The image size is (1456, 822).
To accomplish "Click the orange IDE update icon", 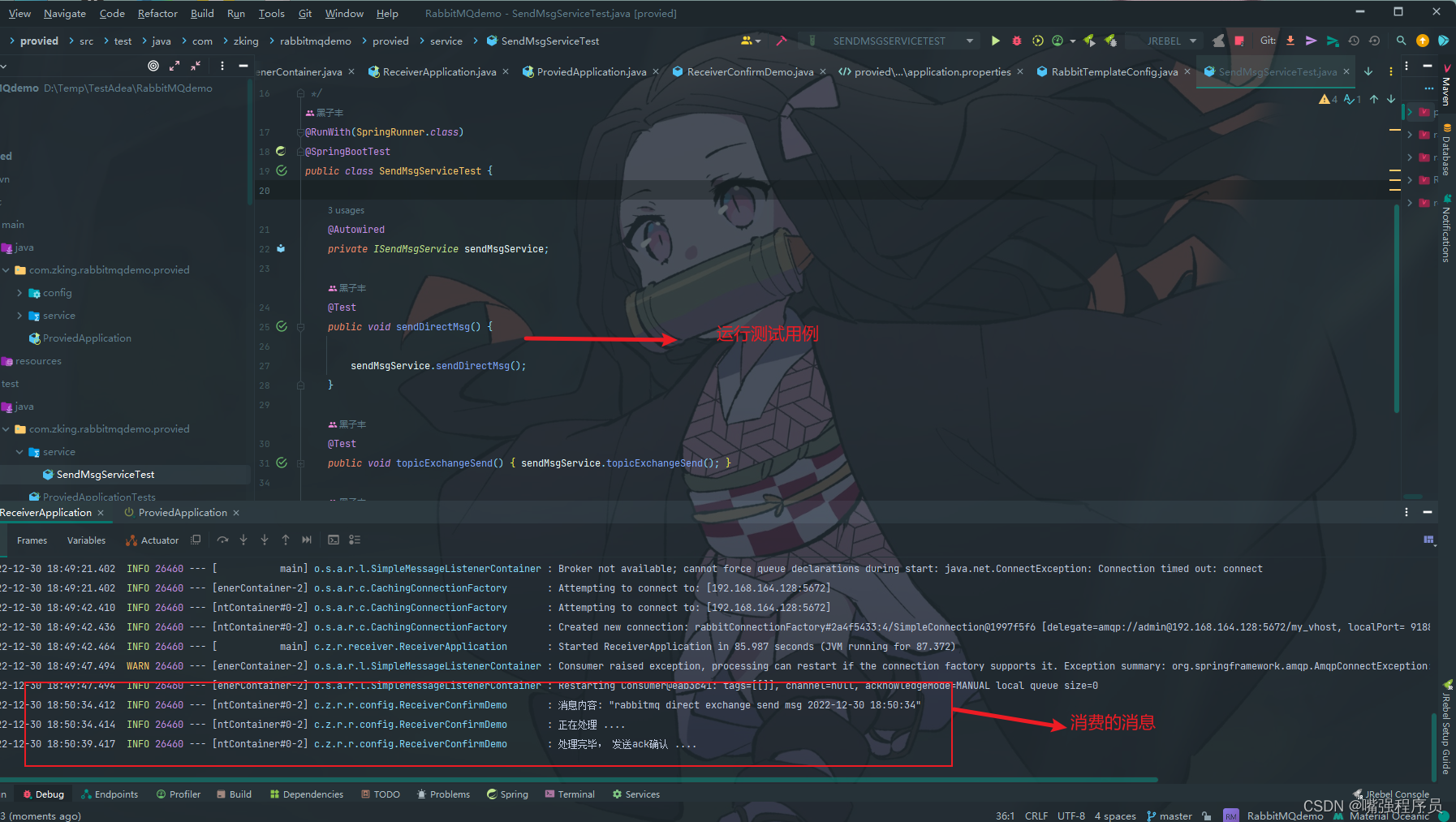I will click(1423, 41).
